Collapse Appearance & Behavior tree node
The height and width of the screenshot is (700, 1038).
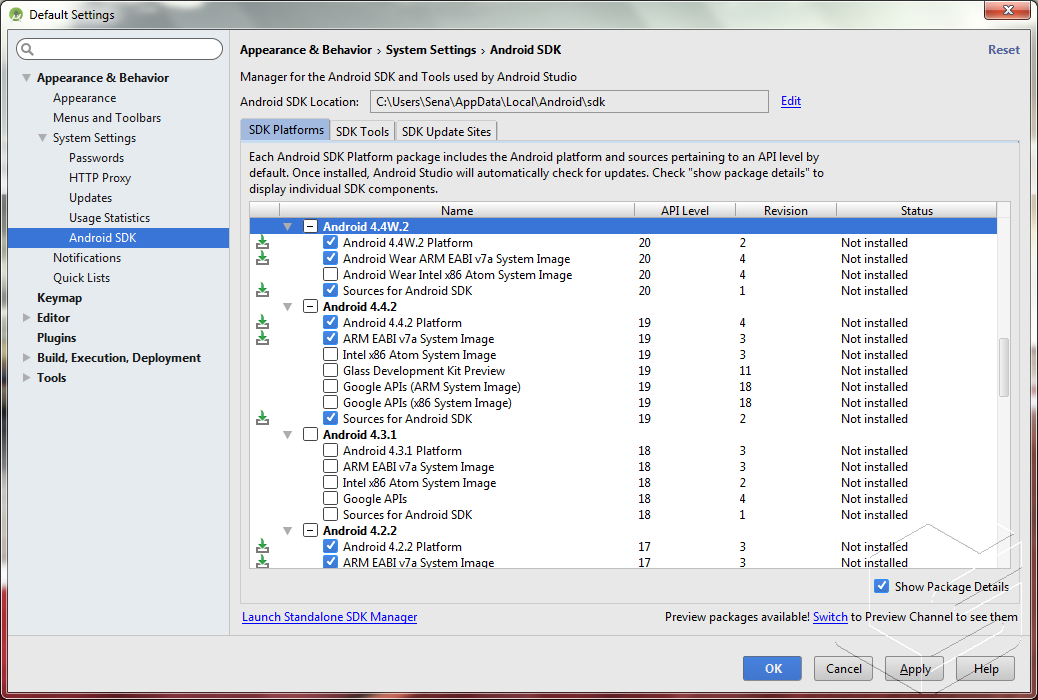coord(26,77)
